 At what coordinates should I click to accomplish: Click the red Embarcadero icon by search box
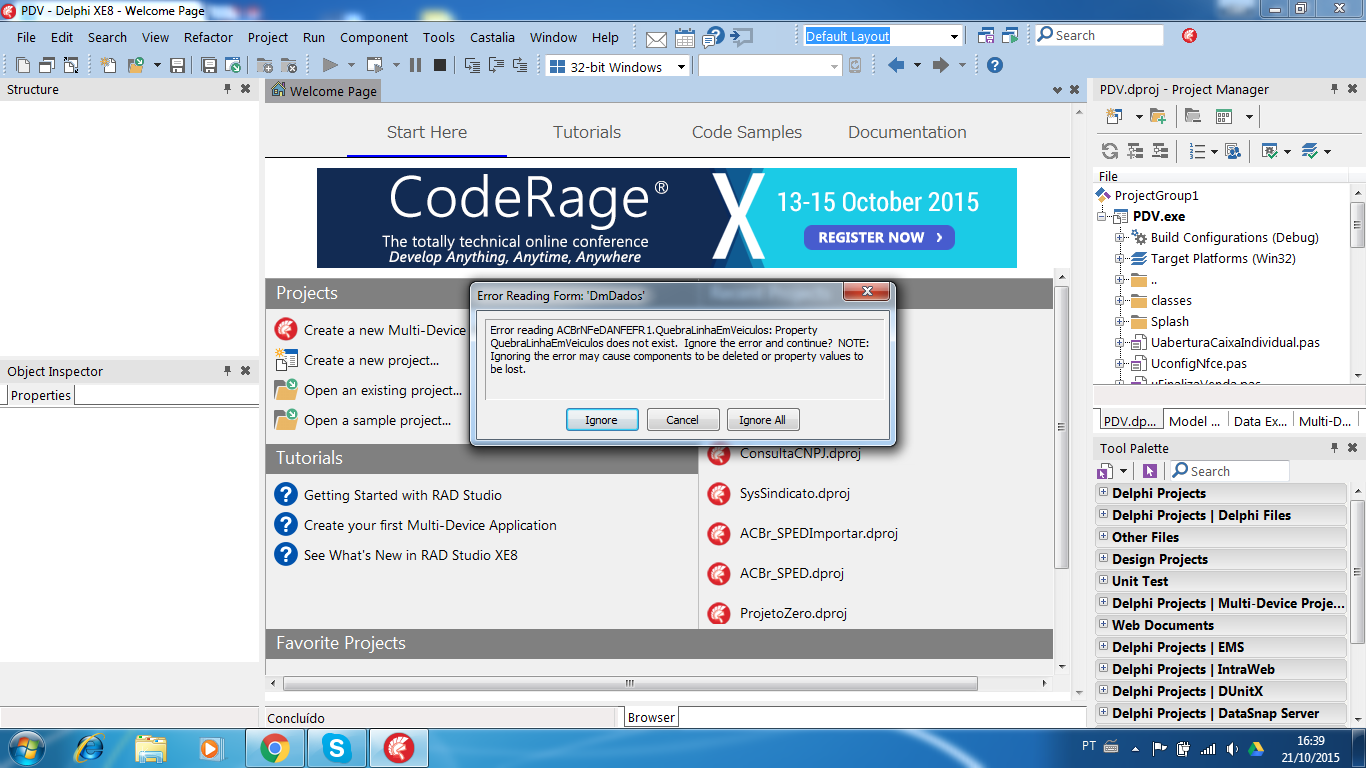click(1189, 35)
